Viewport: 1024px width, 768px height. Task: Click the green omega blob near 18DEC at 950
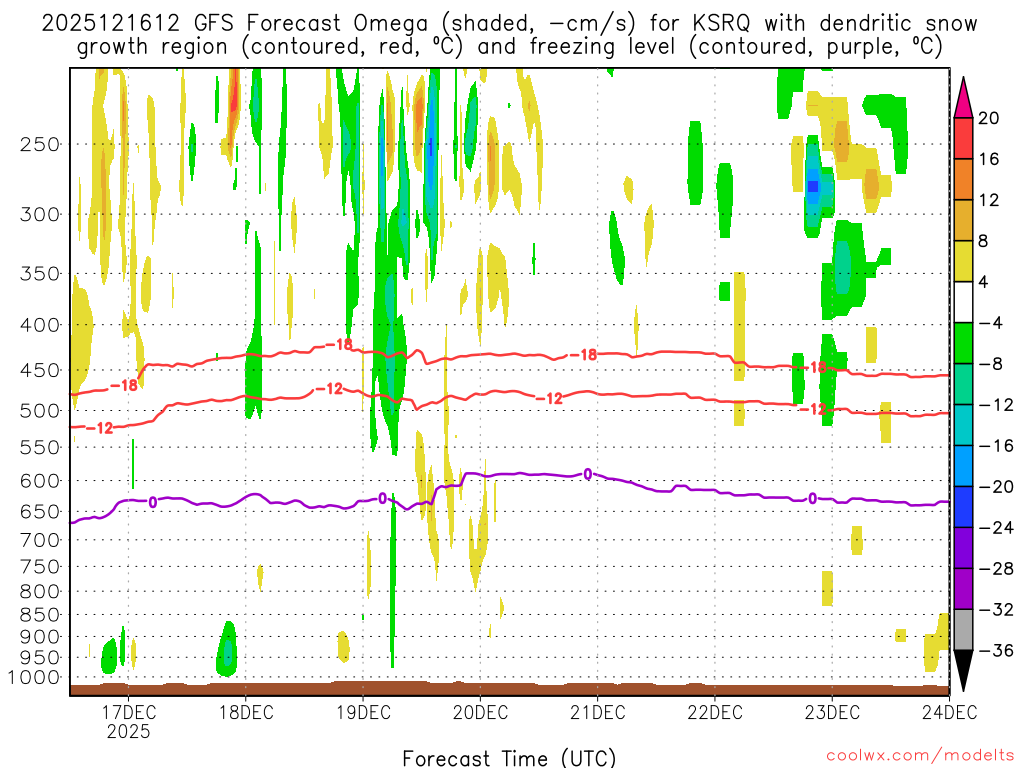click(227, 650)
